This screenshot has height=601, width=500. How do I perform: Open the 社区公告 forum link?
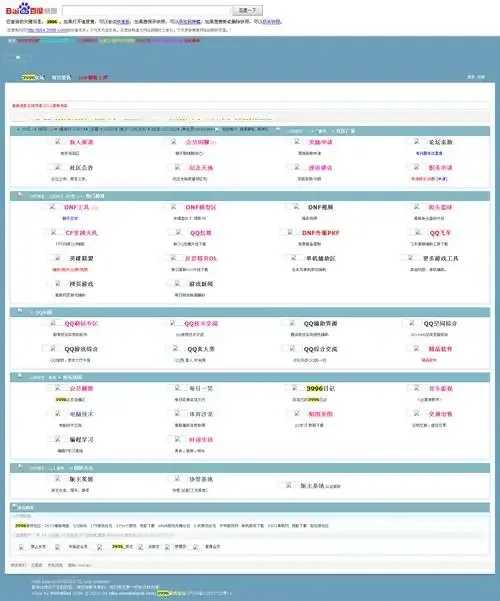[81, 167]
